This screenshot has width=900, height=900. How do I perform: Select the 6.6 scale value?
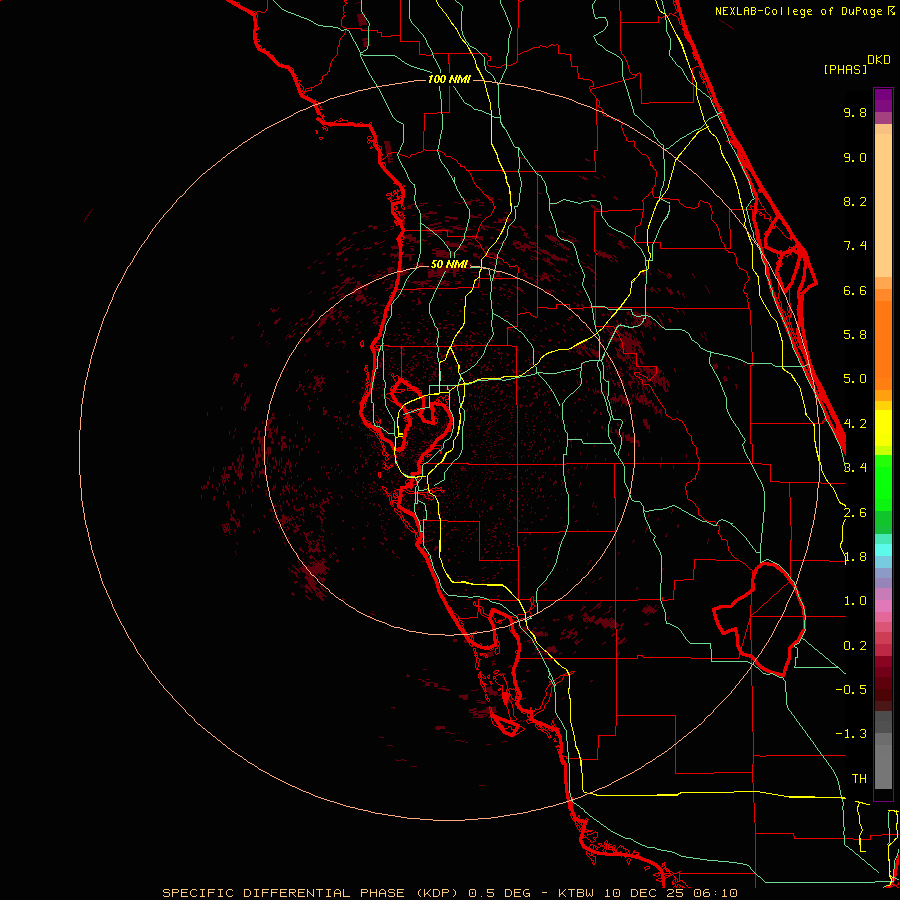[x=855, y=290]
